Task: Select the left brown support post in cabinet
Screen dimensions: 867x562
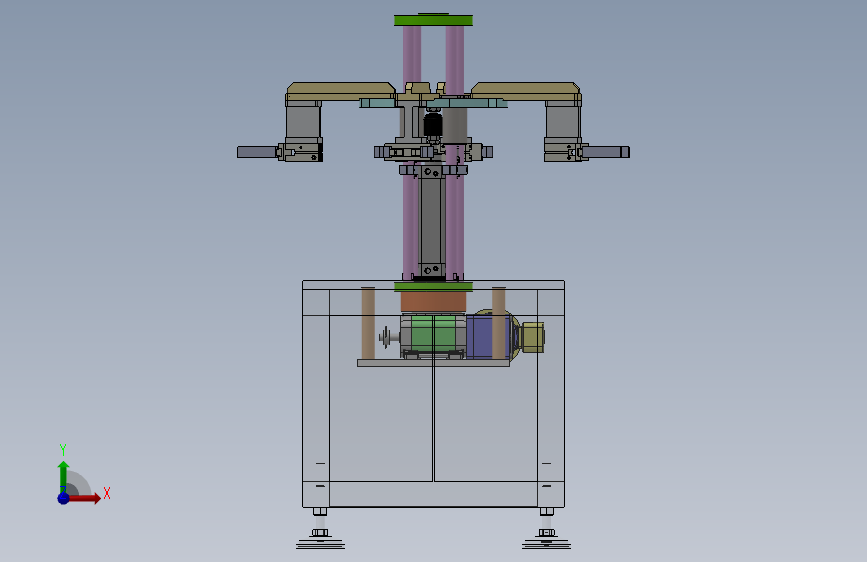Action: coord(368,323)
